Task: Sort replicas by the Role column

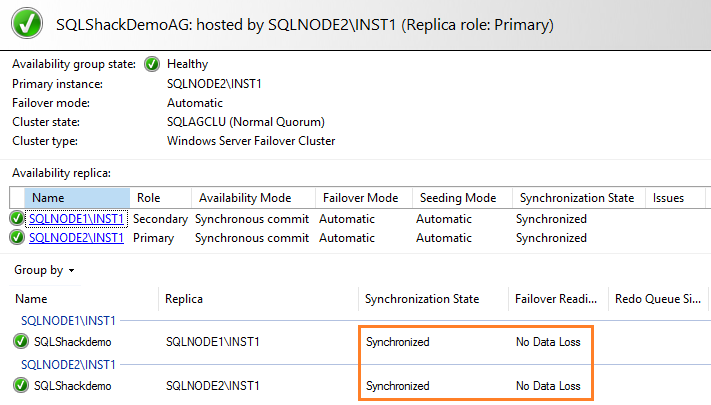Action: pyautogui.click(x=148, y=198)
